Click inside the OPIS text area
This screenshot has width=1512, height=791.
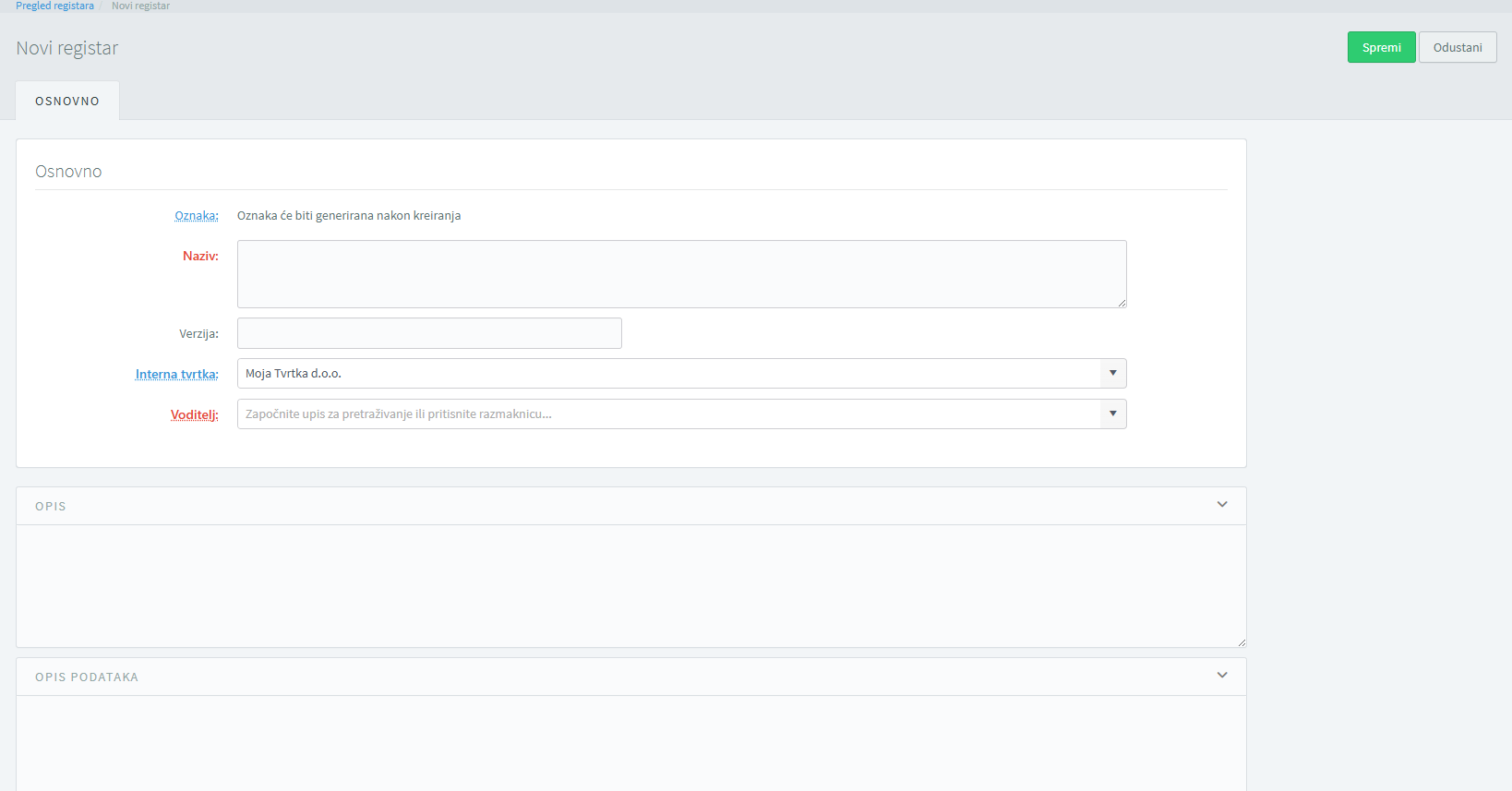pyautogui.click(x=630, y=586)
